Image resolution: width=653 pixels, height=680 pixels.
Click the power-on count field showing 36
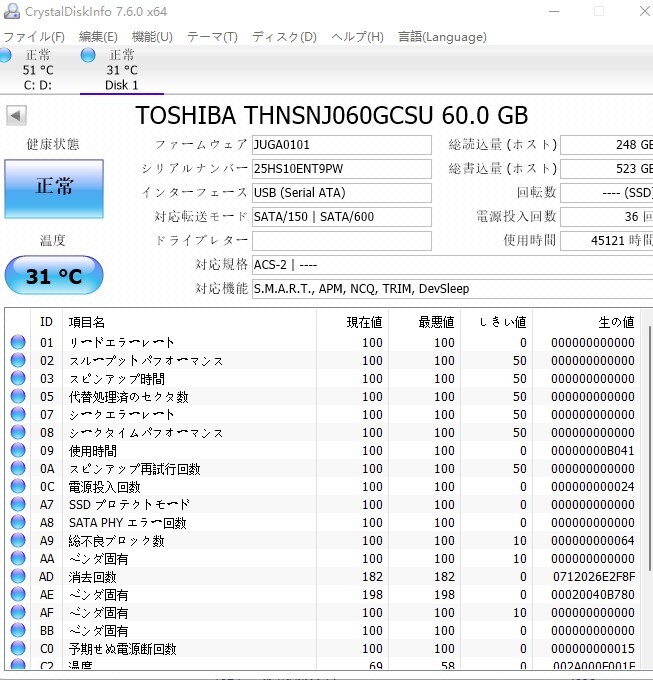(x=607, y=217)
